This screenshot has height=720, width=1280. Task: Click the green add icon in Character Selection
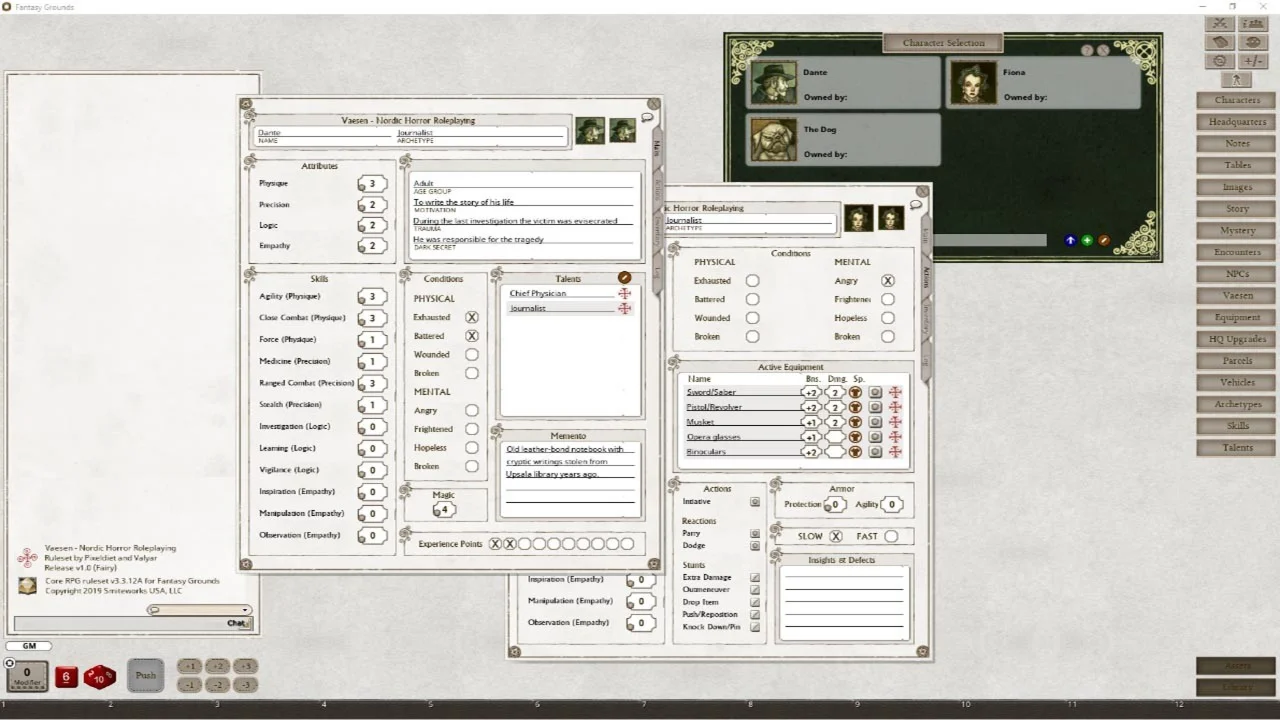[1087, 240]
